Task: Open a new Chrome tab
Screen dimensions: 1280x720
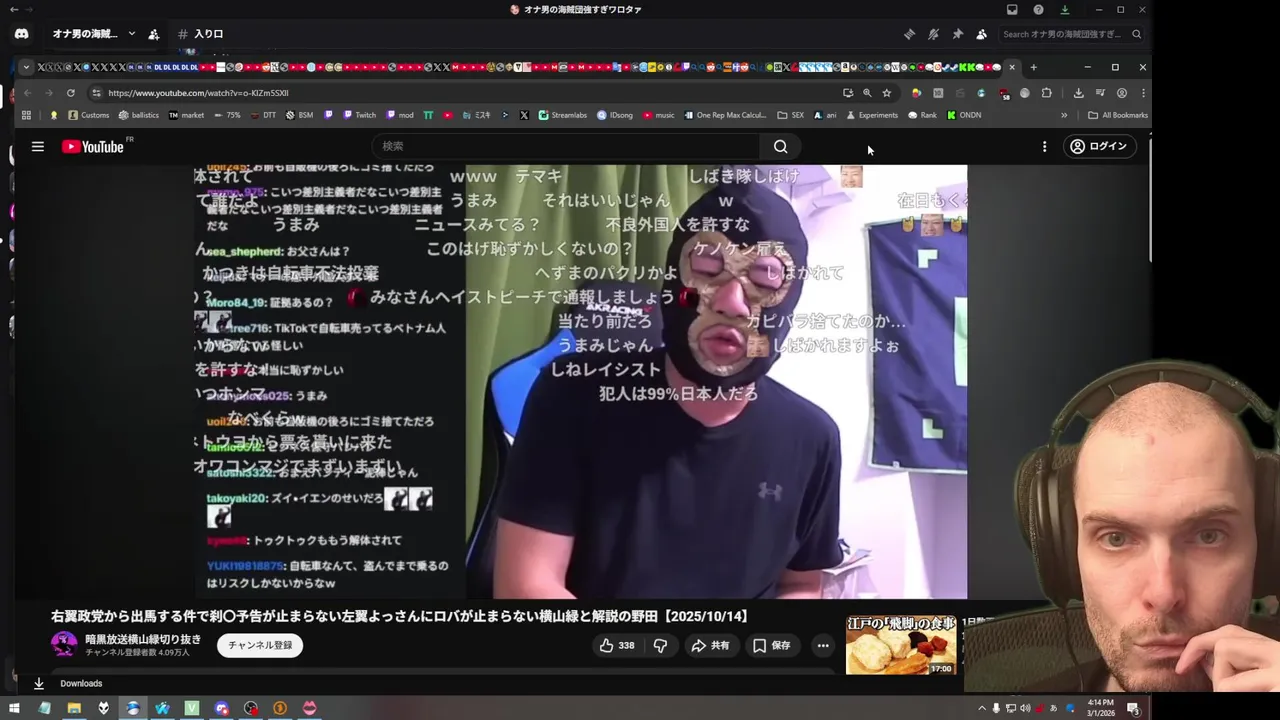Action: click(x=1033, y=67)
